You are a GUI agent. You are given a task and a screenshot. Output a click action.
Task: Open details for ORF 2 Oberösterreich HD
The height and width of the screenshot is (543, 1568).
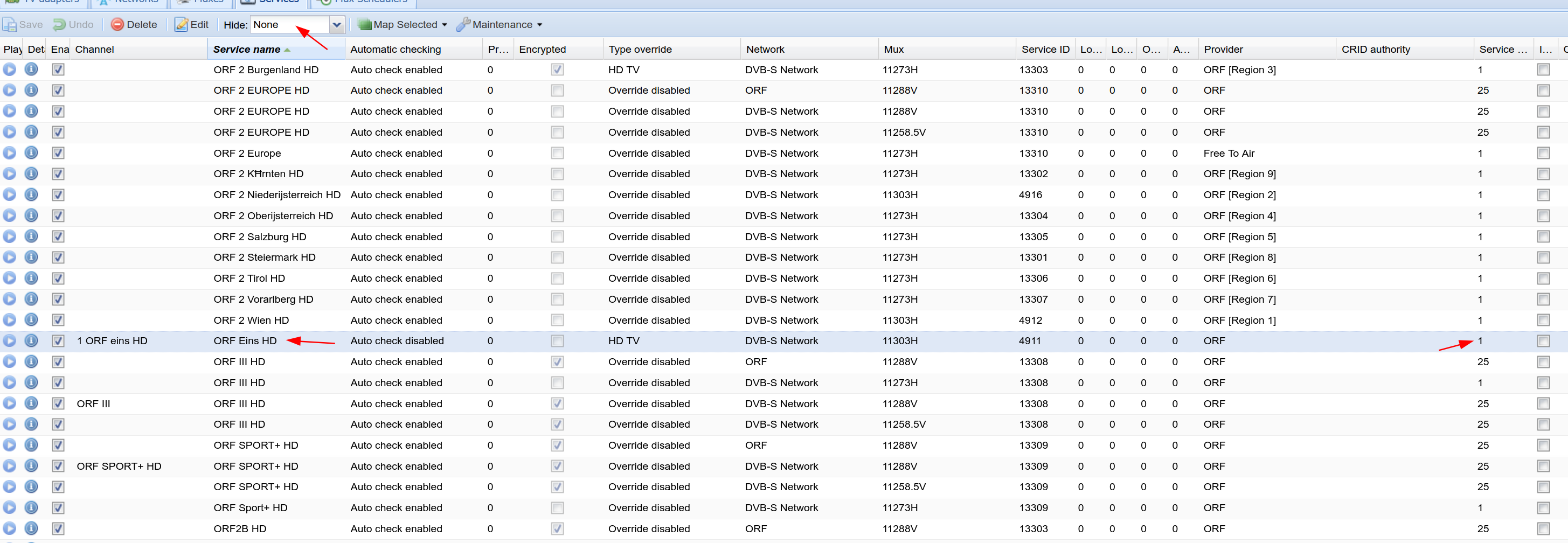coord(31,215)
